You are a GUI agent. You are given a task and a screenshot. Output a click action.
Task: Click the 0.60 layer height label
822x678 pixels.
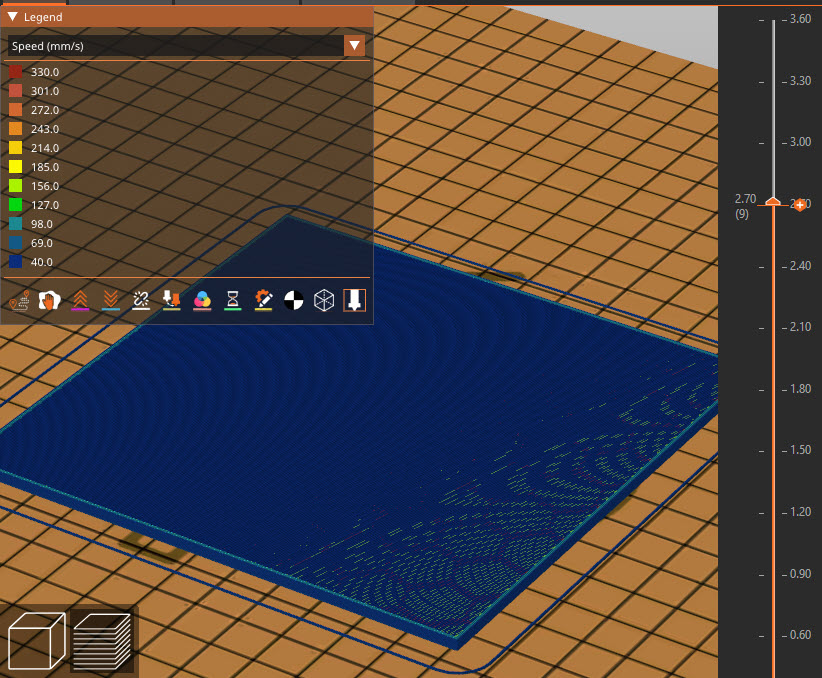tap(800, 634)
